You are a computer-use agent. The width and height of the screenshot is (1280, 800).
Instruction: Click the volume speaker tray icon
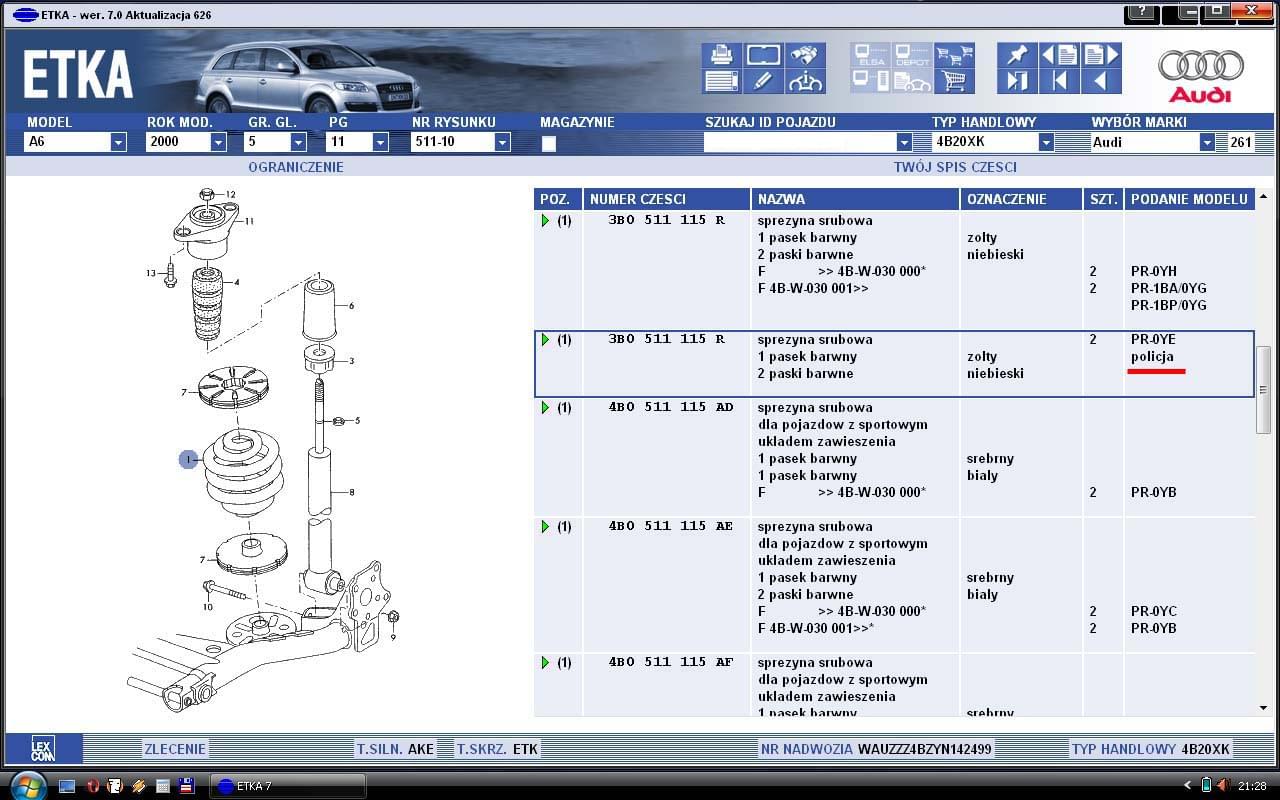click(1222, 786)
